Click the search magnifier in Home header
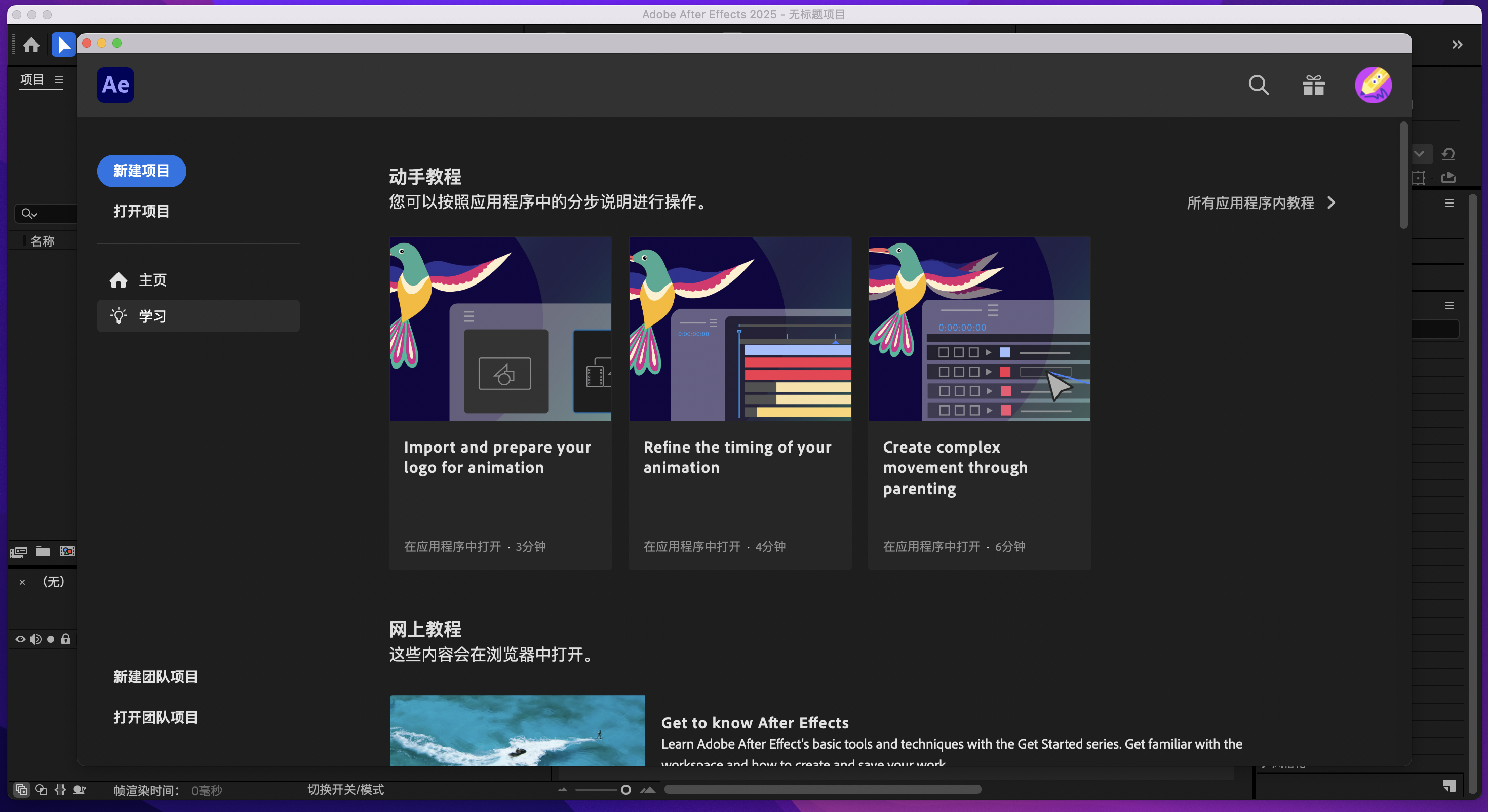1488x812 pixels. pos(1258,86)
